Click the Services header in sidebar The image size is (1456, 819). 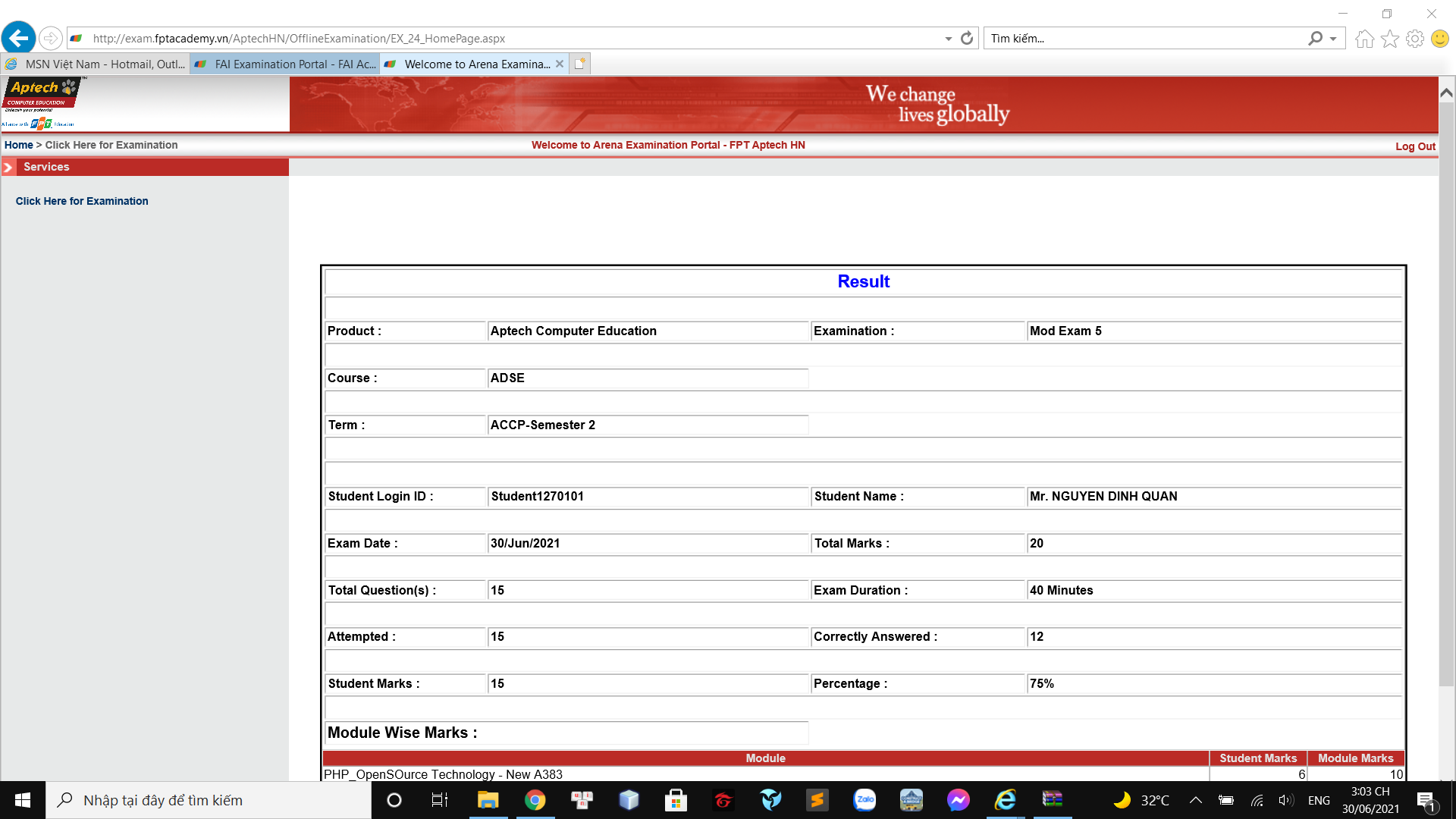click(145, 167)
